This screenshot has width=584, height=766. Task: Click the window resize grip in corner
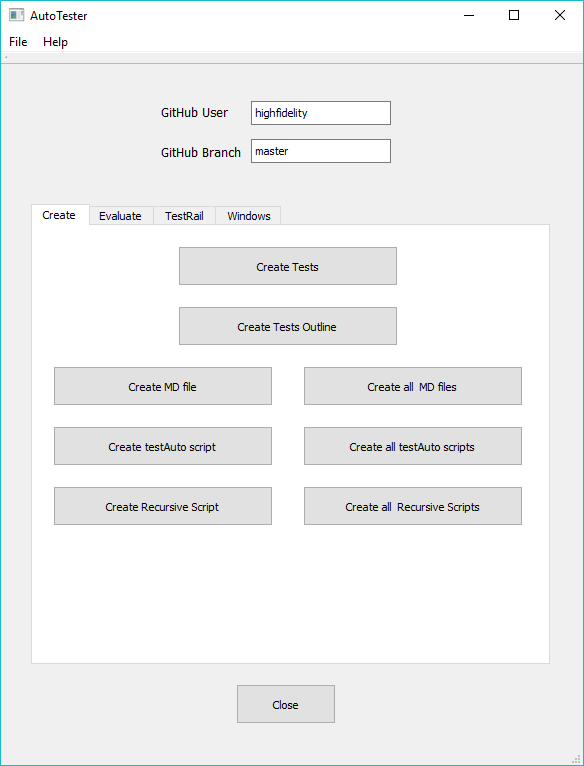coord(575,757)
